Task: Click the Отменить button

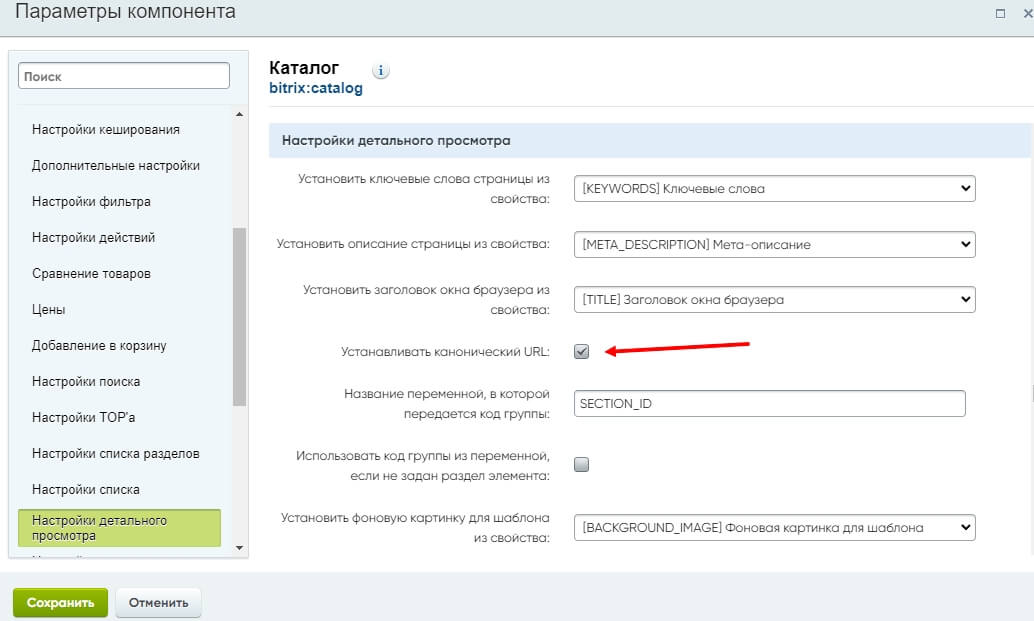Action: pos(158,603)
